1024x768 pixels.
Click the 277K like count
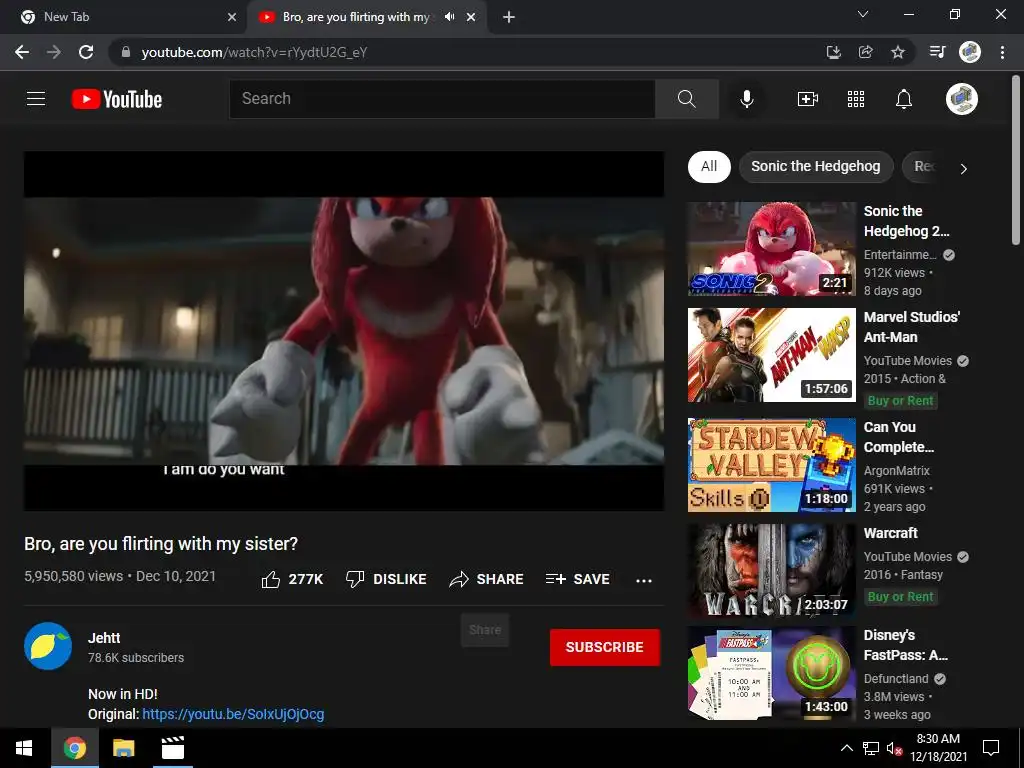[306, 579]
